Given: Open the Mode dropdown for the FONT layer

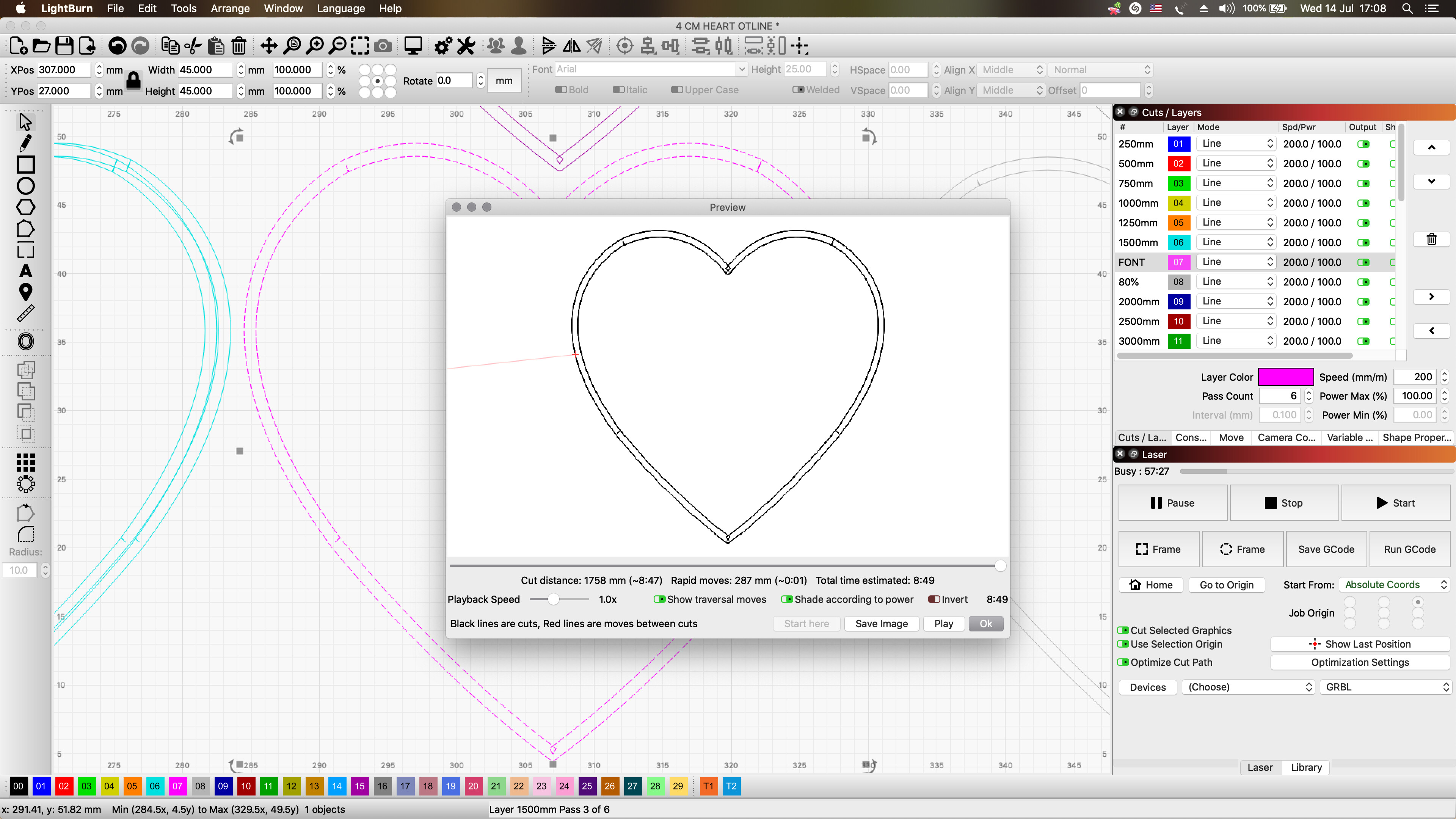Looking at the screenshot, I should coord(1236,262).
